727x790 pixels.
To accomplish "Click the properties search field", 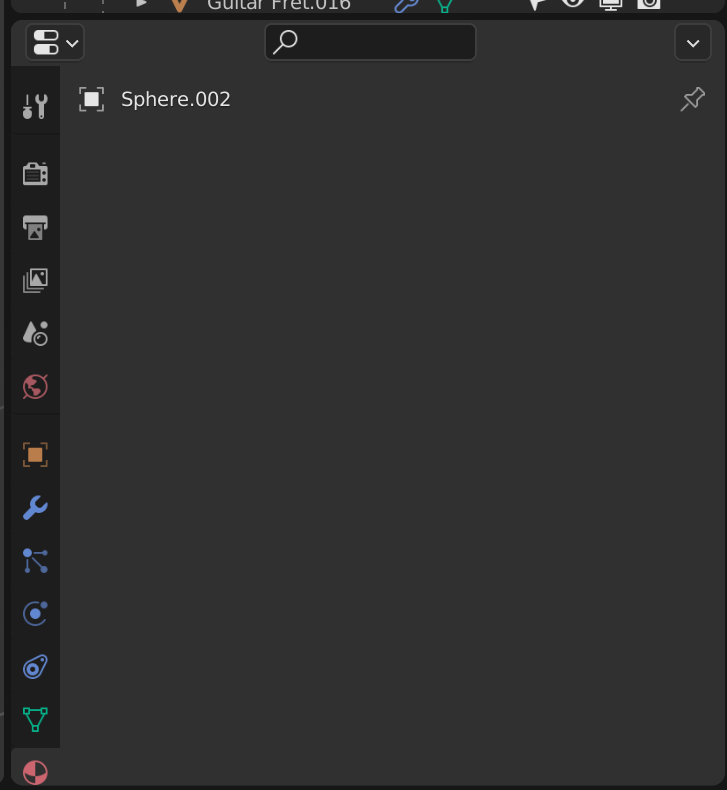I will (370, 42).
